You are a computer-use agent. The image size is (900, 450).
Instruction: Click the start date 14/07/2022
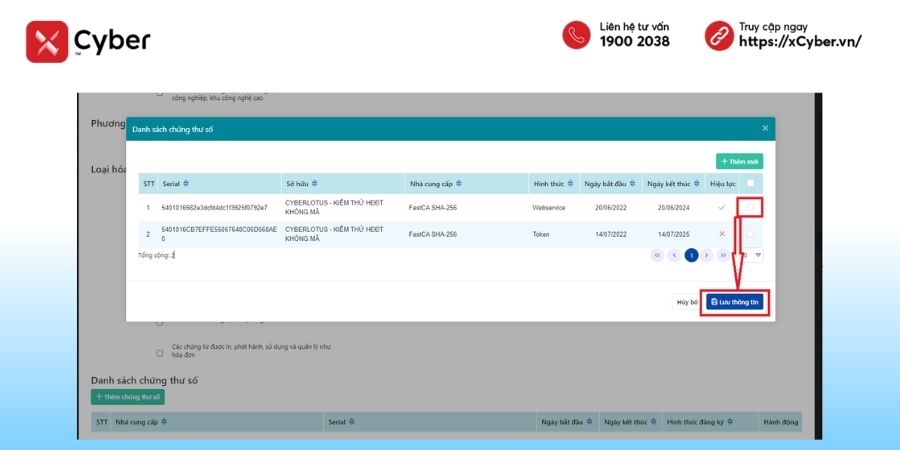tap(611, 234)
